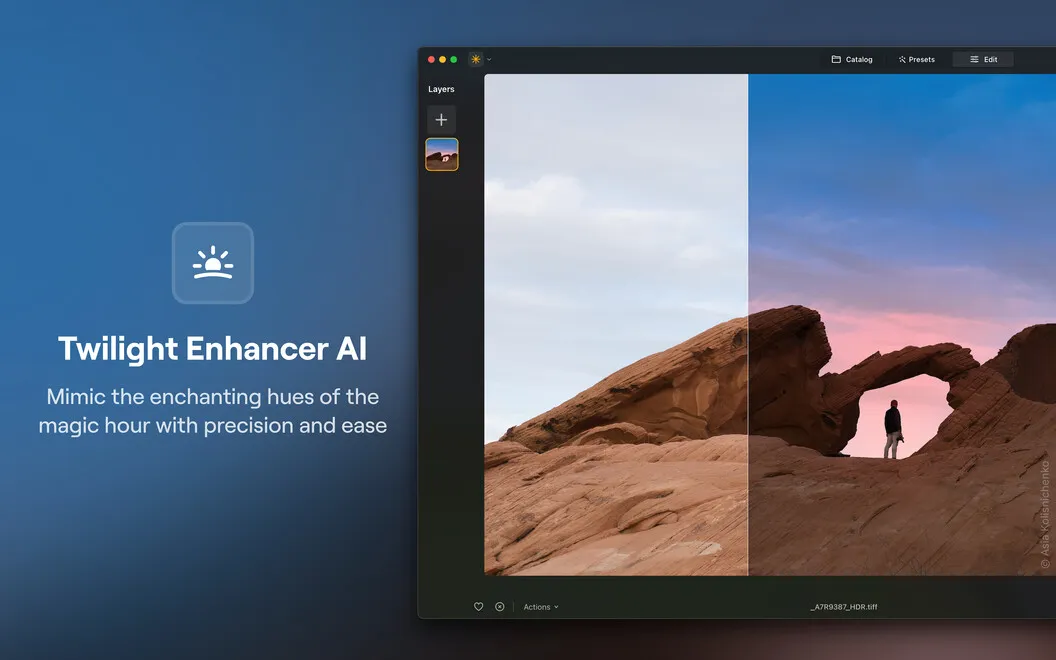Mark photo as favorite with heart icon
This screenshot has height=660, width=1056.
click(x=478, y=607)
